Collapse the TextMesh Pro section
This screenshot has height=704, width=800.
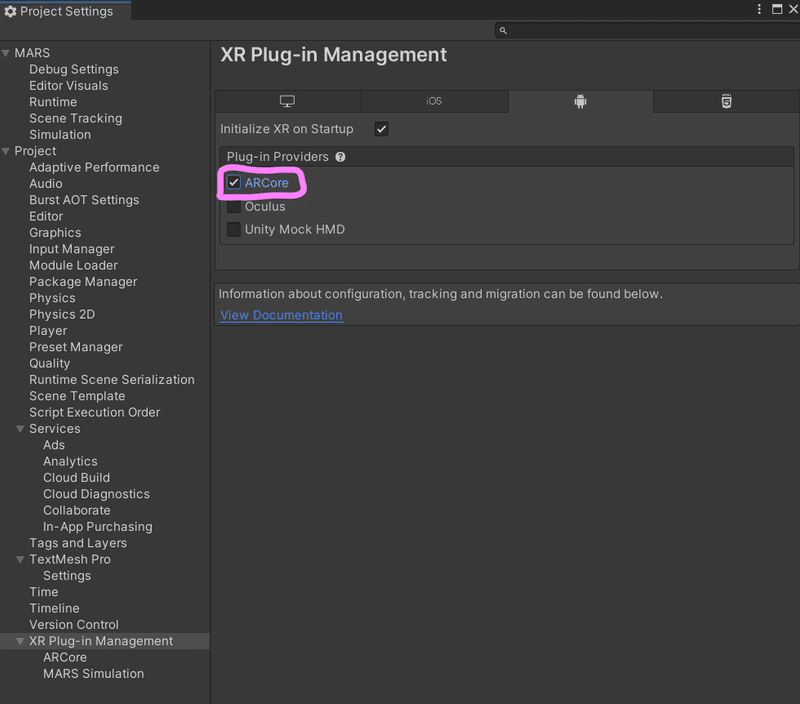point(20,560)
